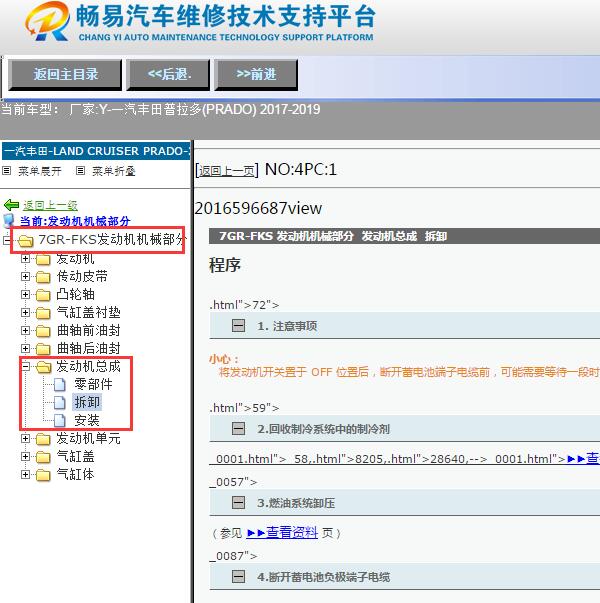Collapse the 发动机总成 folder node

(25, 366)
